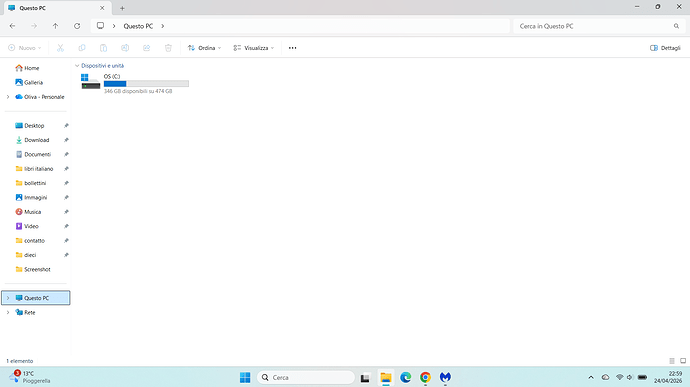The width and height of the screenshot is (690, 387).
Task: Click the paste clipboard icon
Action: click(103, 48)
